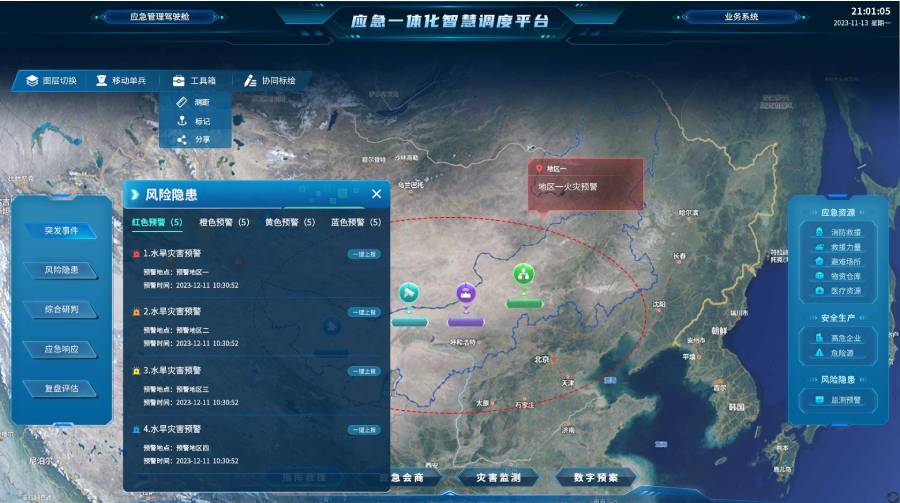
Task: Open 数字预案 bottom tab
Action: point(596,478)
